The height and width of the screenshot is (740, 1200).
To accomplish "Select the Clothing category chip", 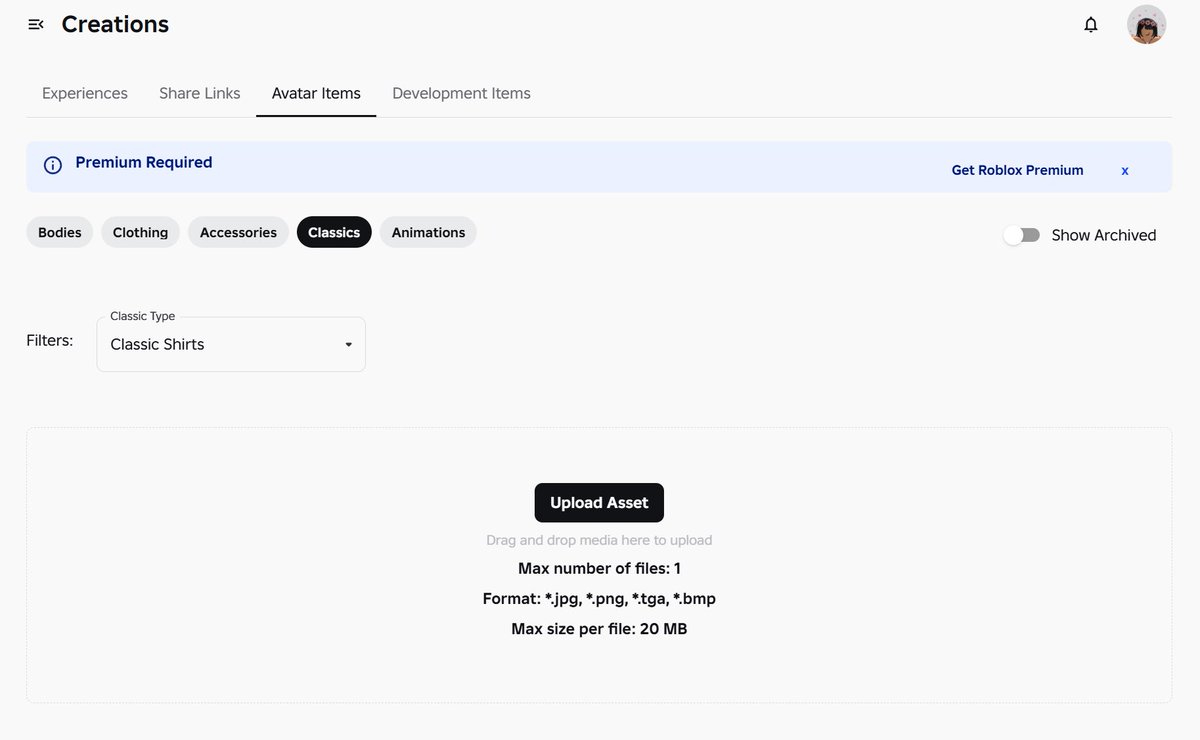I will coord(140,232).
